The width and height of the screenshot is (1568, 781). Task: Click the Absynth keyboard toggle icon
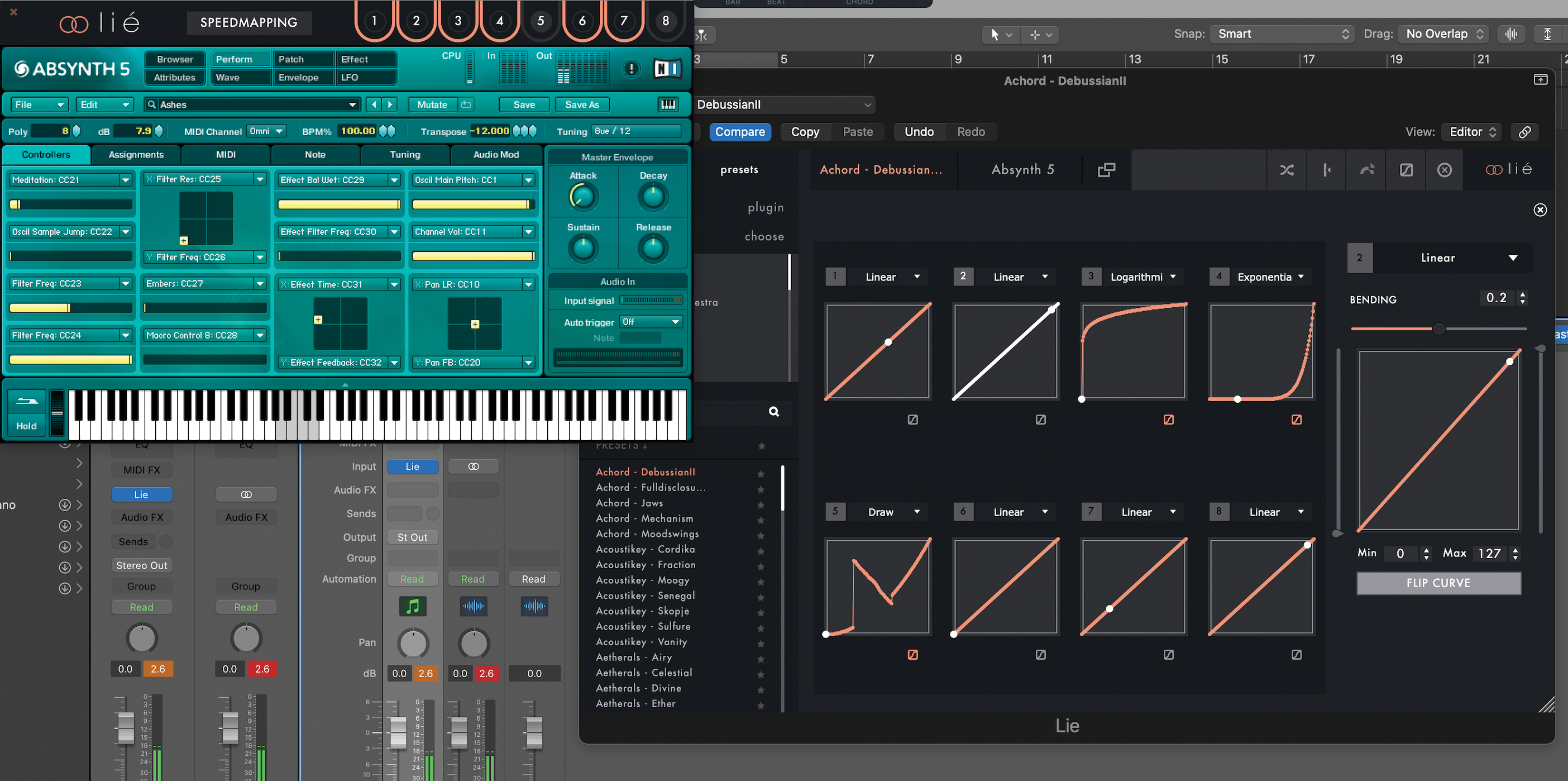[x=668, y=105]
